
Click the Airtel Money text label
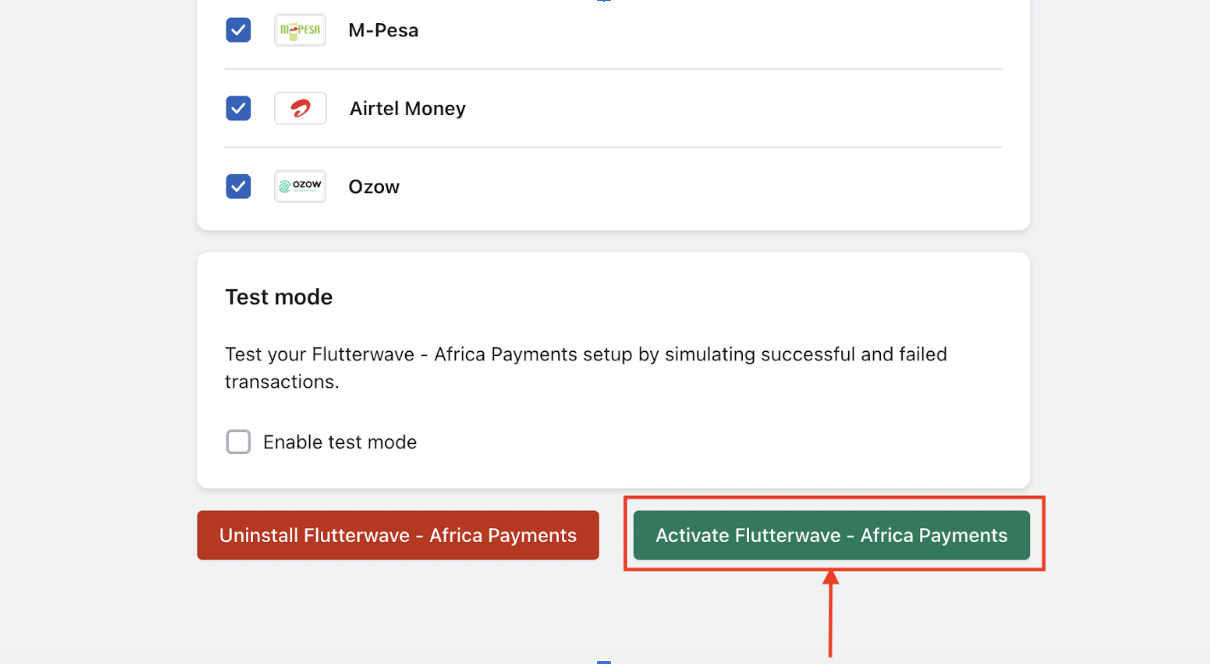coord(407,108)
